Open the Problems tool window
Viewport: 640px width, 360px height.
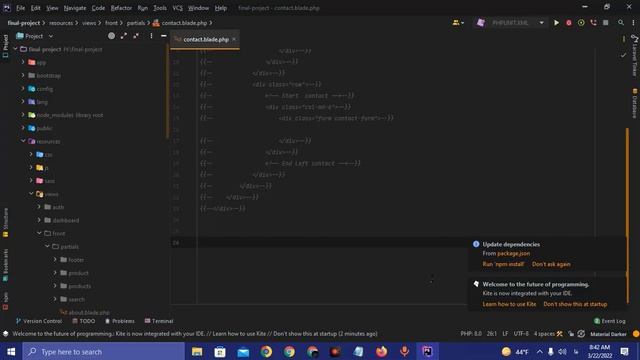[x=119, y=321]
